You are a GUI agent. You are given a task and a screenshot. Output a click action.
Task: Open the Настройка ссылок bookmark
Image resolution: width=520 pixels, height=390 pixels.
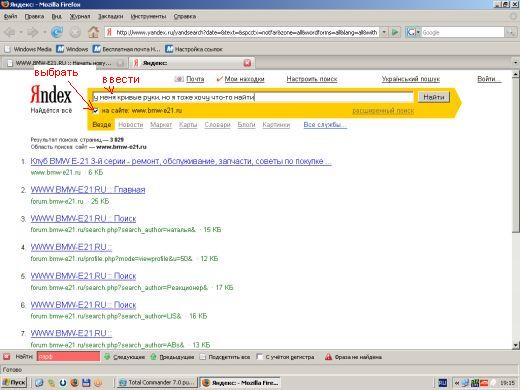194,49
